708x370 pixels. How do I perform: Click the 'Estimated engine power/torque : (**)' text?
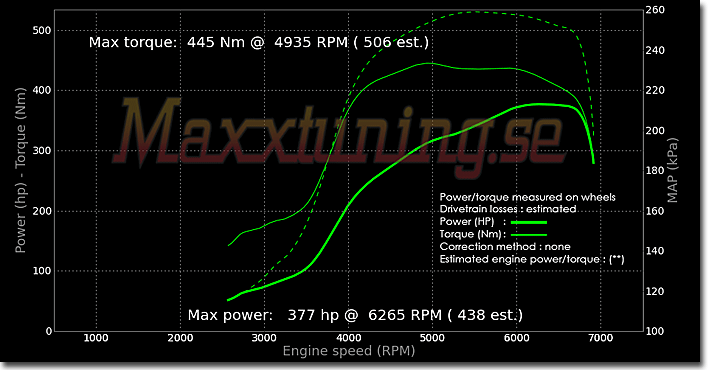[x=532, y=259]
